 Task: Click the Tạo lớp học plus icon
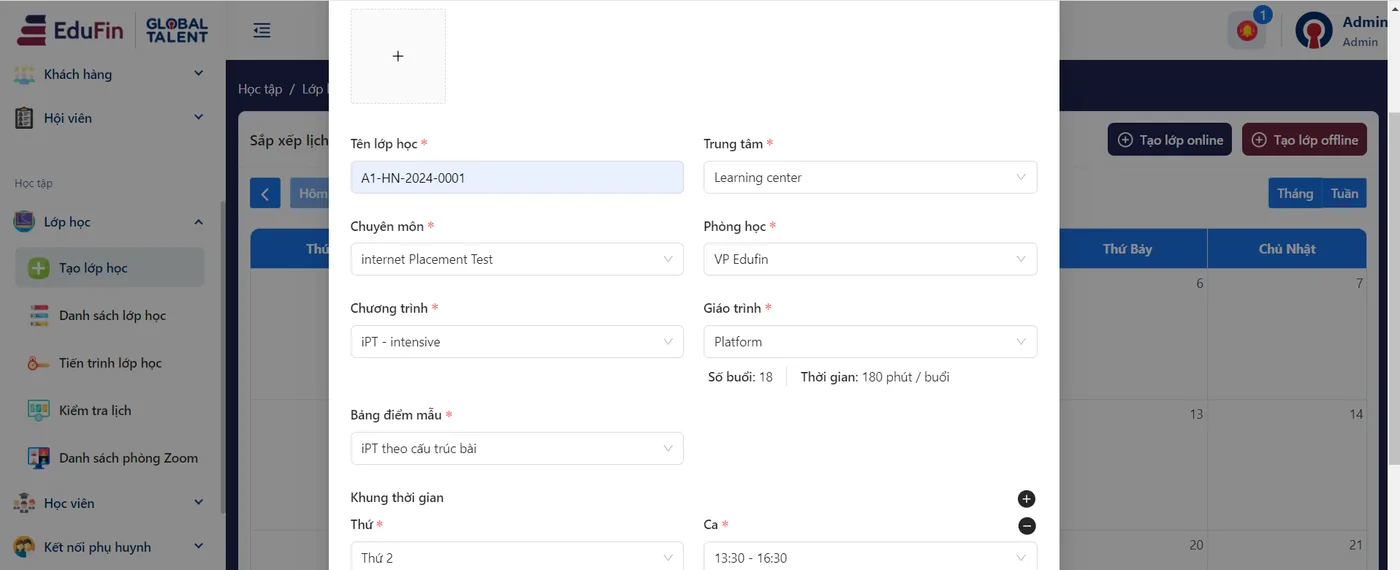[39, 268]
